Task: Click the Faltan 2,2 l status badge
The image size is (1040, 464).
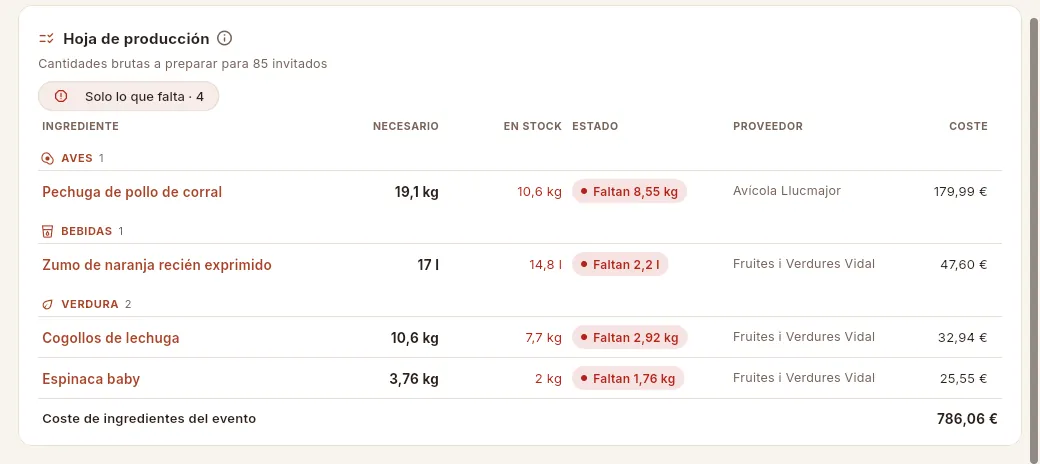Action: click(619, 264)
